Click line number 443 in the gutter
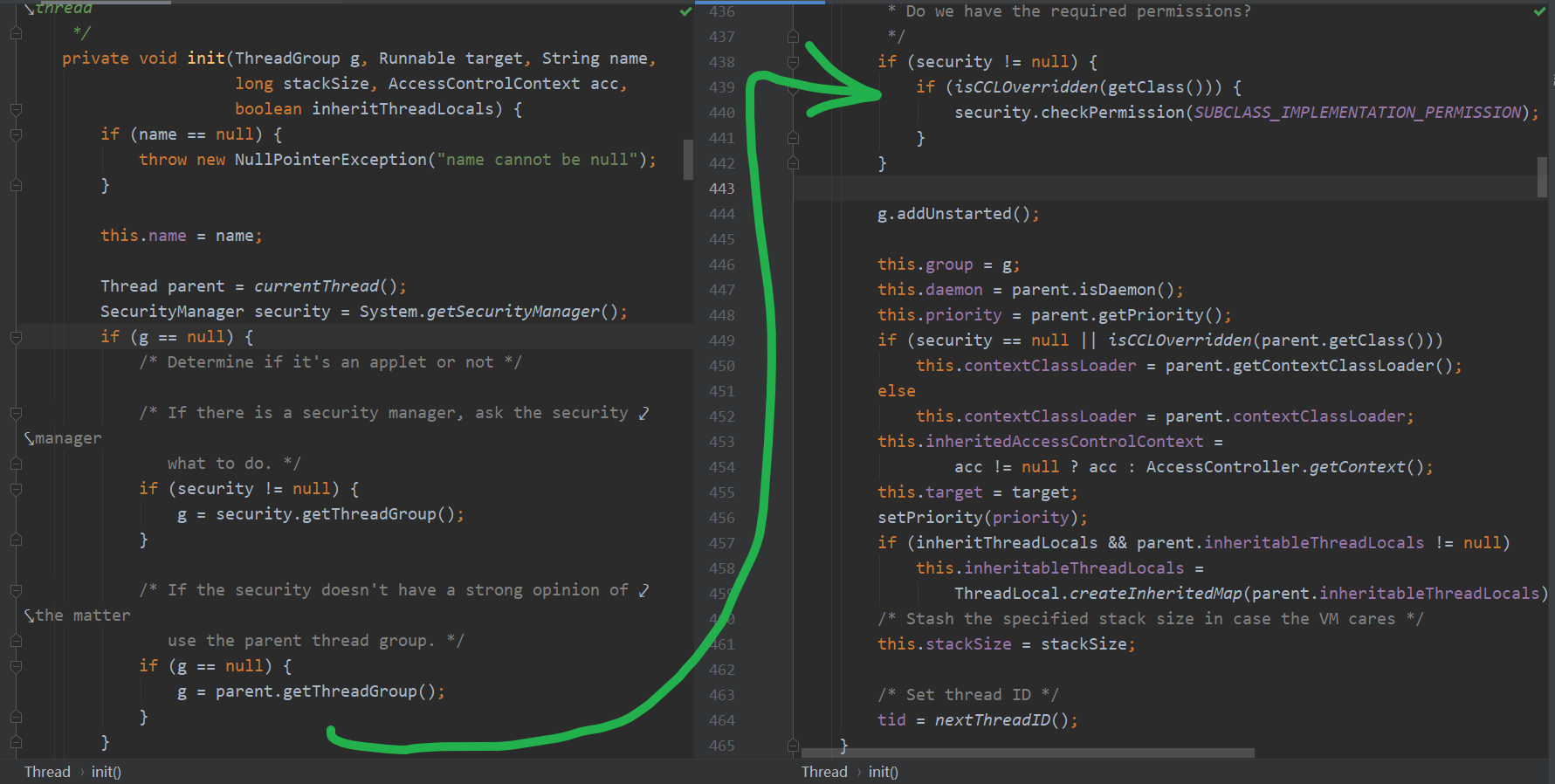 722,189
